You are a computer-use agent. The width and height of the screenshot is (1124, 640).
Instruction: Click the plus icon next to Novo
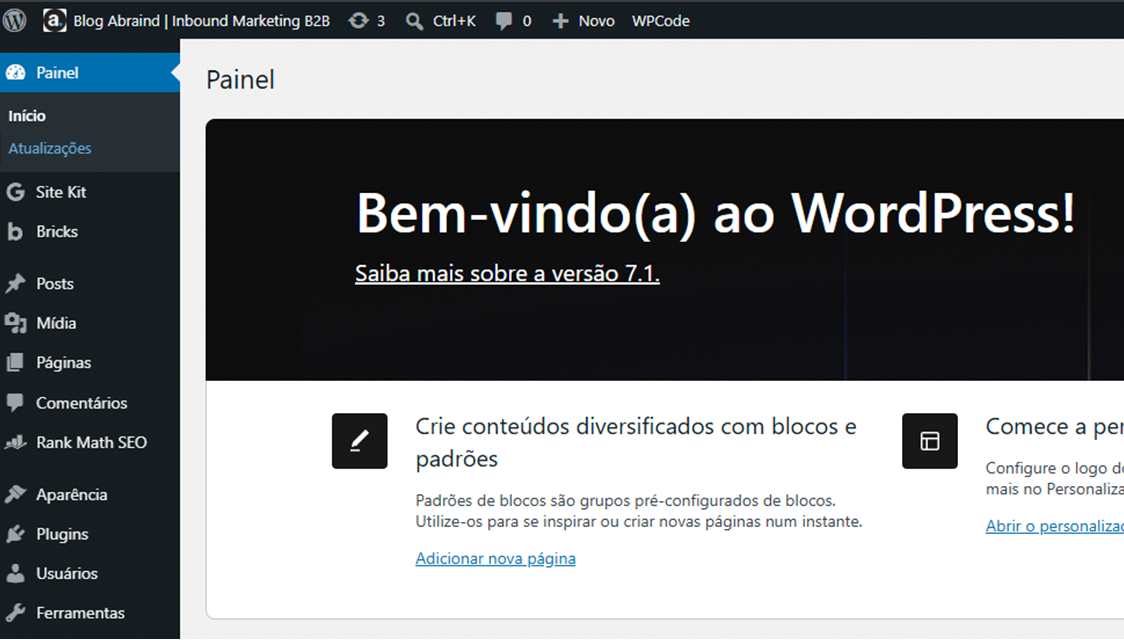561,22
